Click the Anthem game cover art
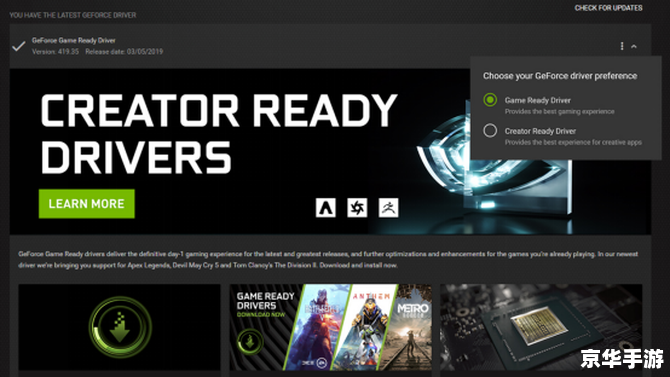Viewport: 670px width, 377px height. point(367,327)
